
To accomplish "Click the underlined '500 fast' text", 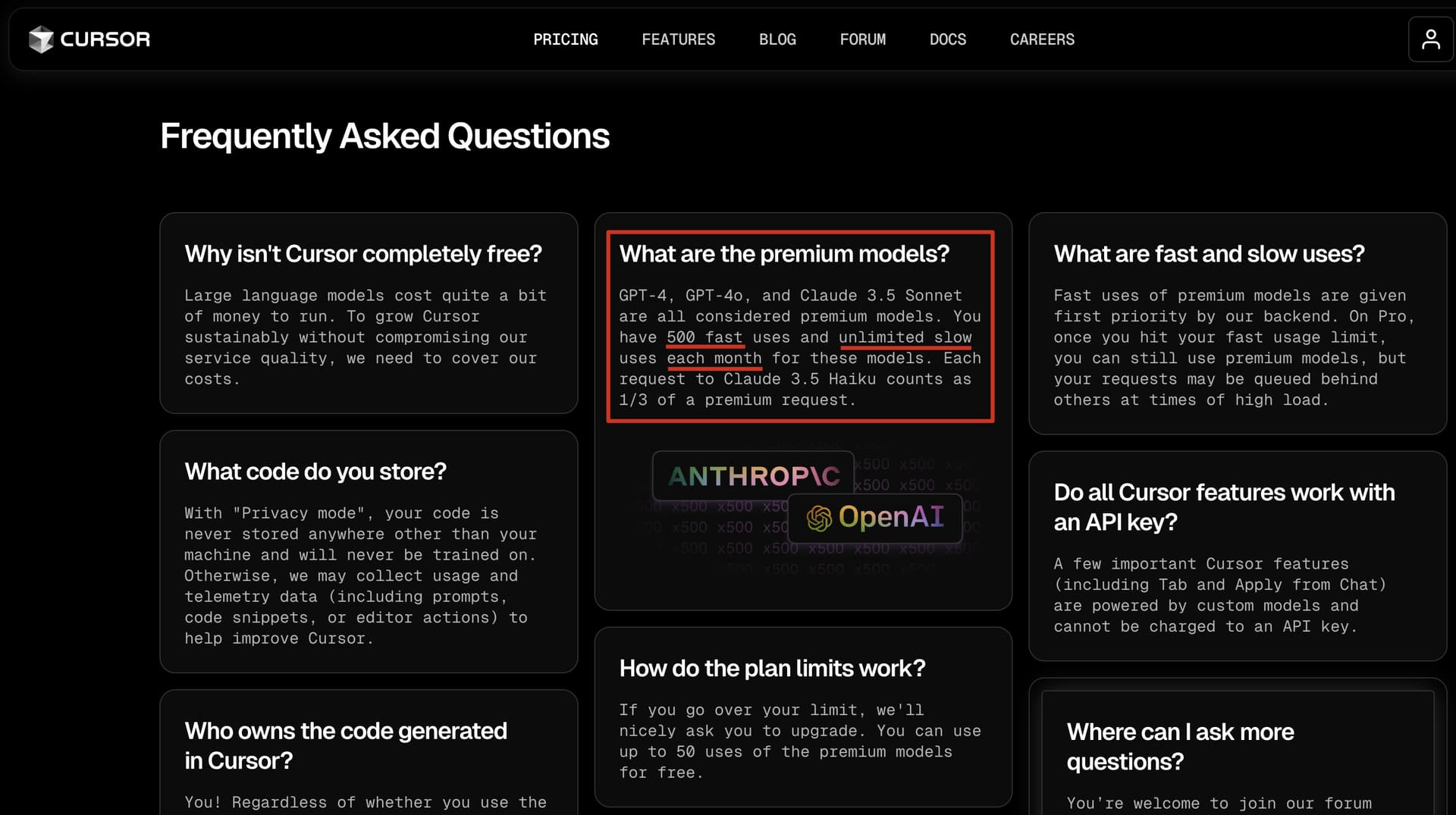I will (x=704, y=337).
